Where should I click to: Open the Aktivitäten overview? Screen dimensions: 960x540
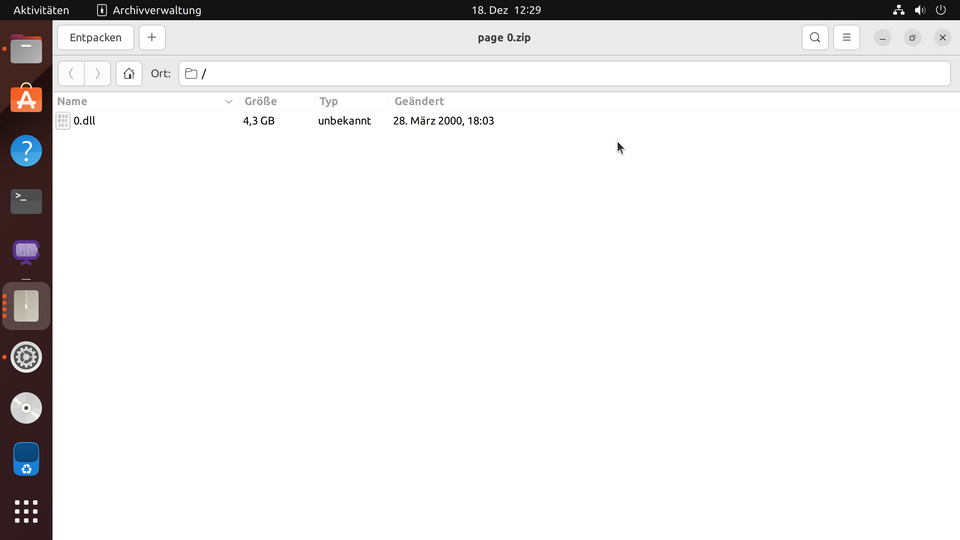[x=41, y=10]
